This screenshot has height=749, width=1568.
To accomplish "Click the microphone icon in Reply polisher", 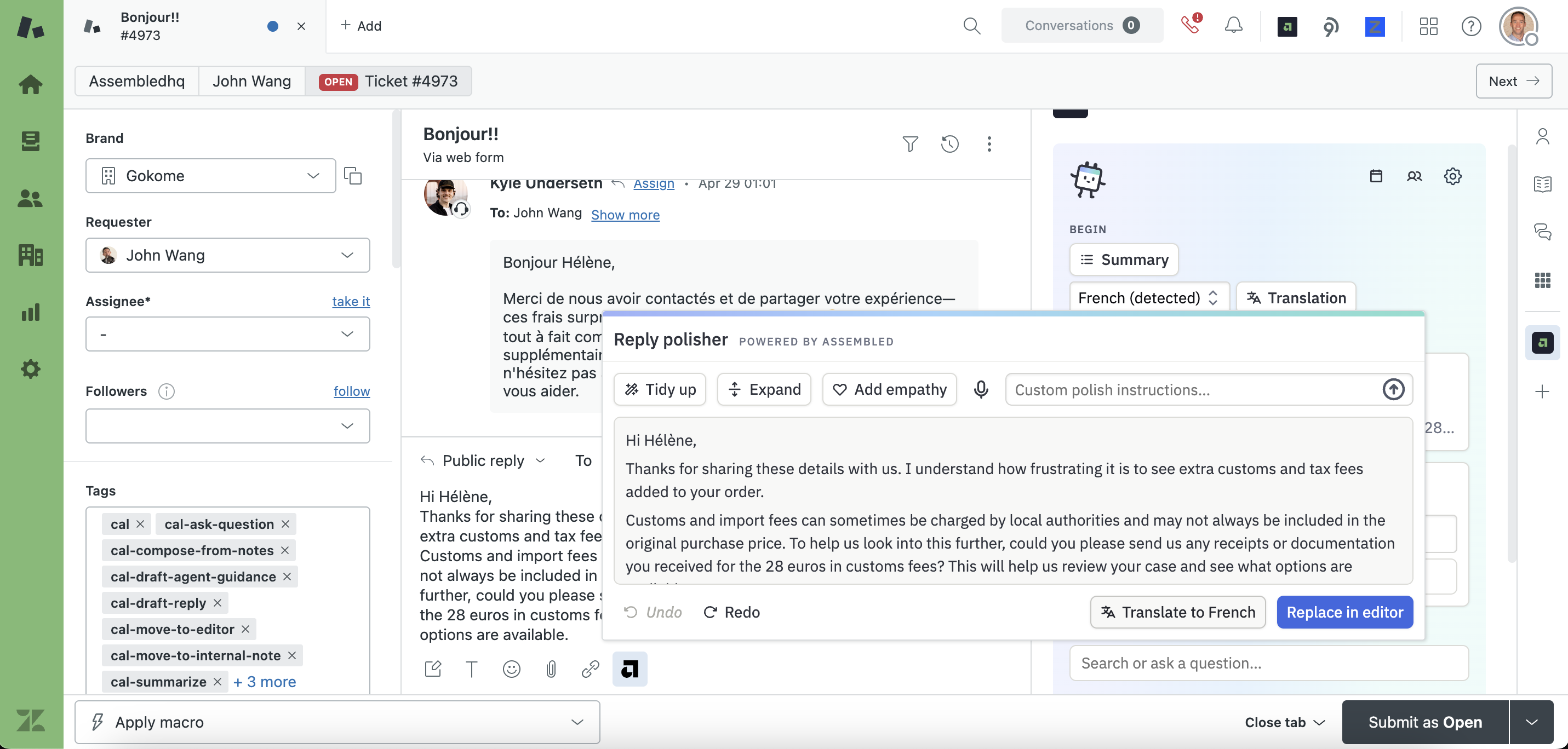I will tap(981, 389).
